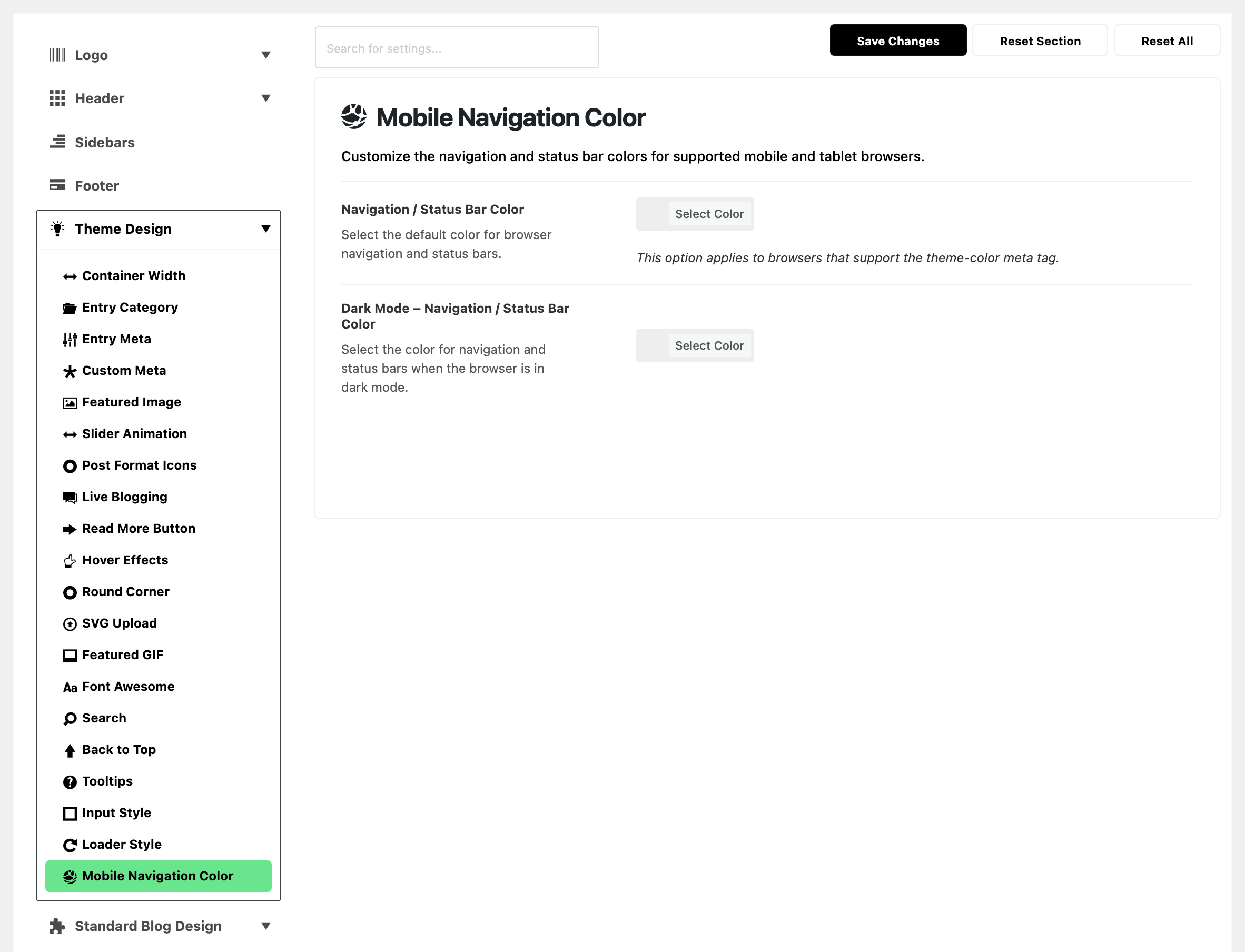
Task: Focus the Search for settings field
Action: [457, 47]
